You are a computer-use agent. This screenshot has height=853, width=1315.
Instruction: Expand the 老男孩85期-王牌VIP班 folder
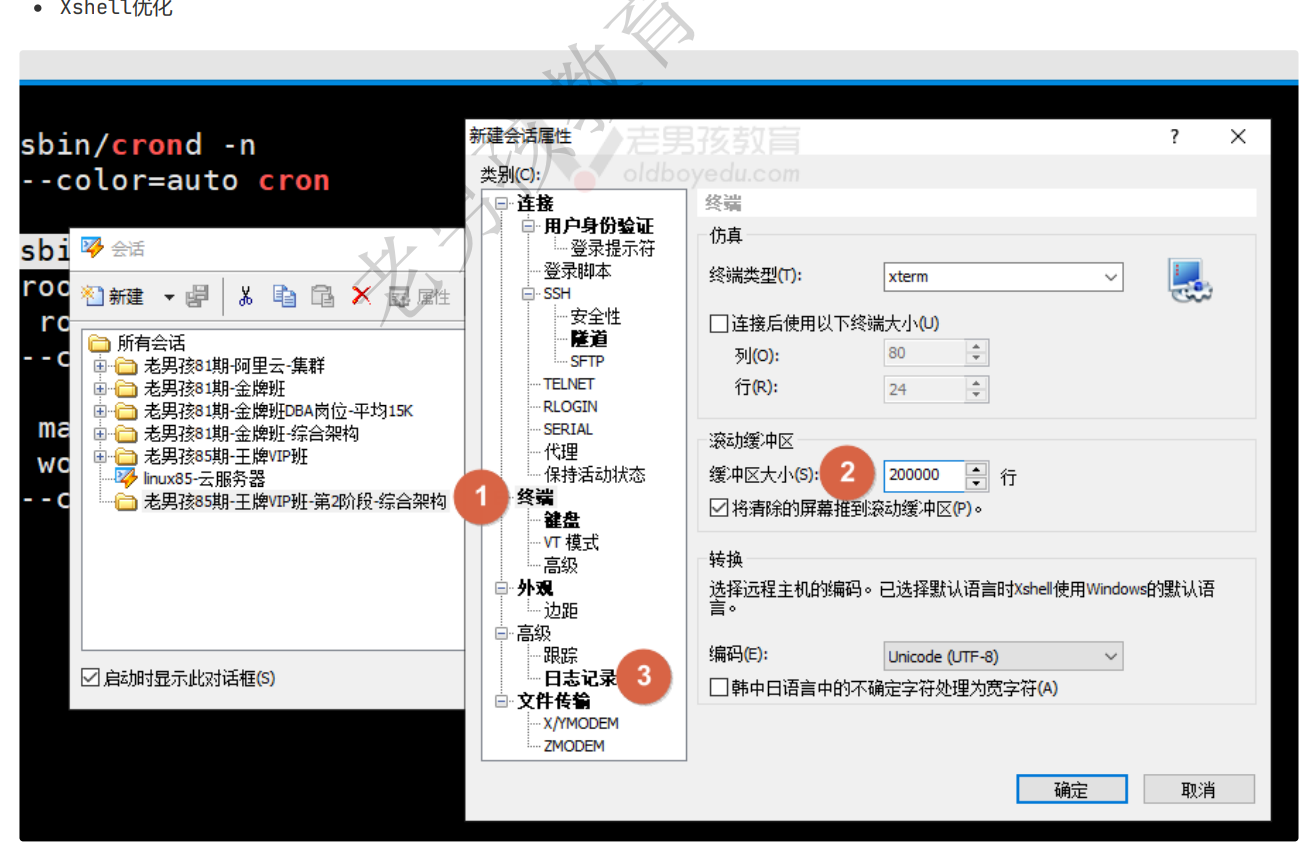(100, 456)
